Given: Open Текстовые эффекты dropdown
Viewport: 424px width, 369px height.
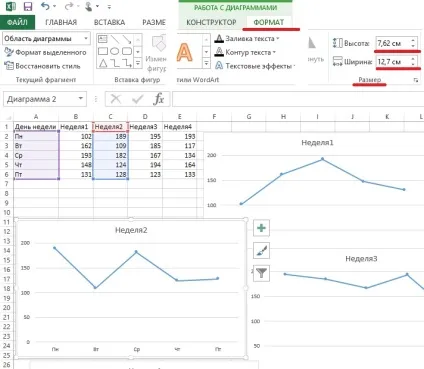Looking at the screenshot, I should [255, 66].
